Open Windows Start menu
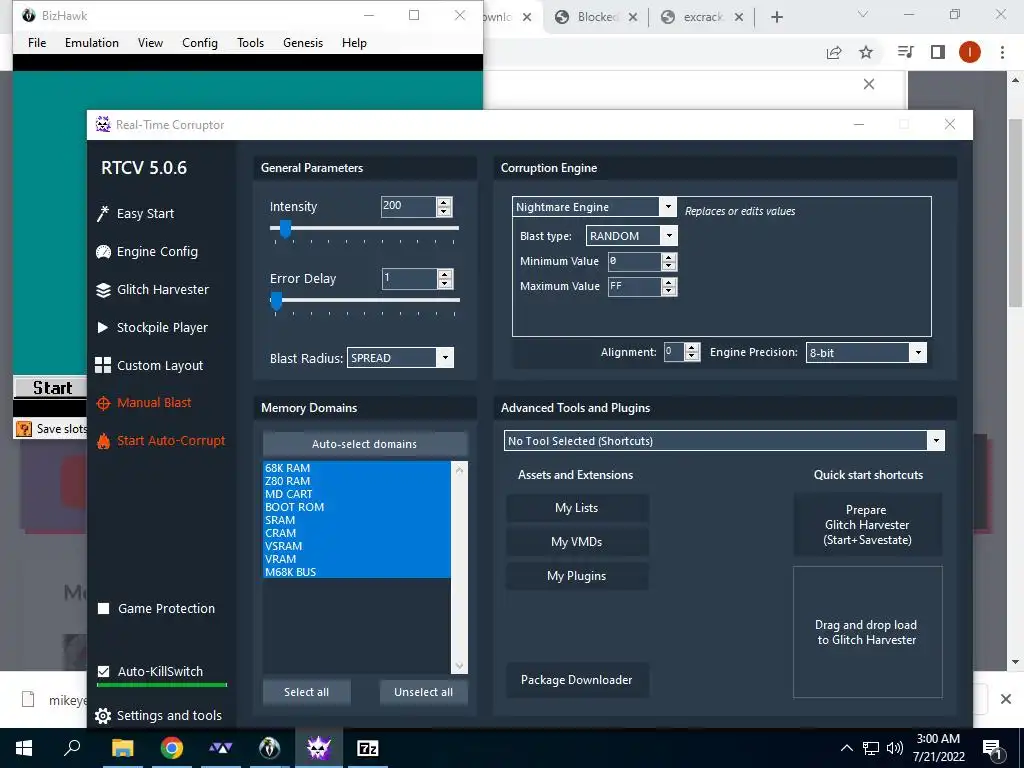Viewport: 1024px width, 768px height. 24,748
